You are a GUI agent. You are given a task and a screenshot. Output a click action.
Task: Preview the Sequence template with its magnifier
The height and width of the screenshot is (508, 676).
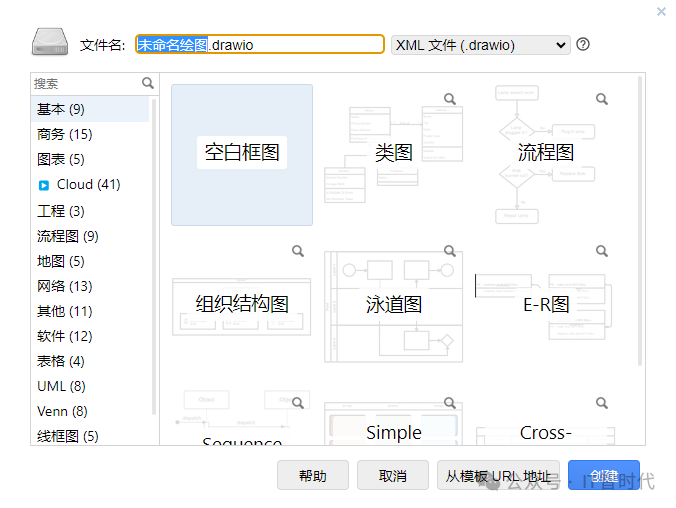tap(298, 403)
